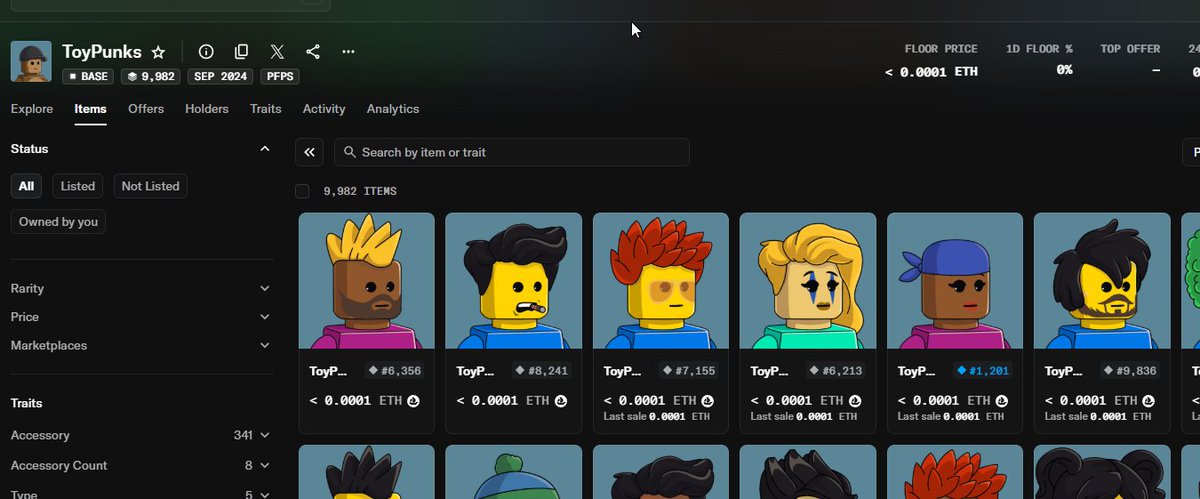The height and width of the screenshot is (499, 1200).
Task: Collapse the Status section
Action: (264, 149)
